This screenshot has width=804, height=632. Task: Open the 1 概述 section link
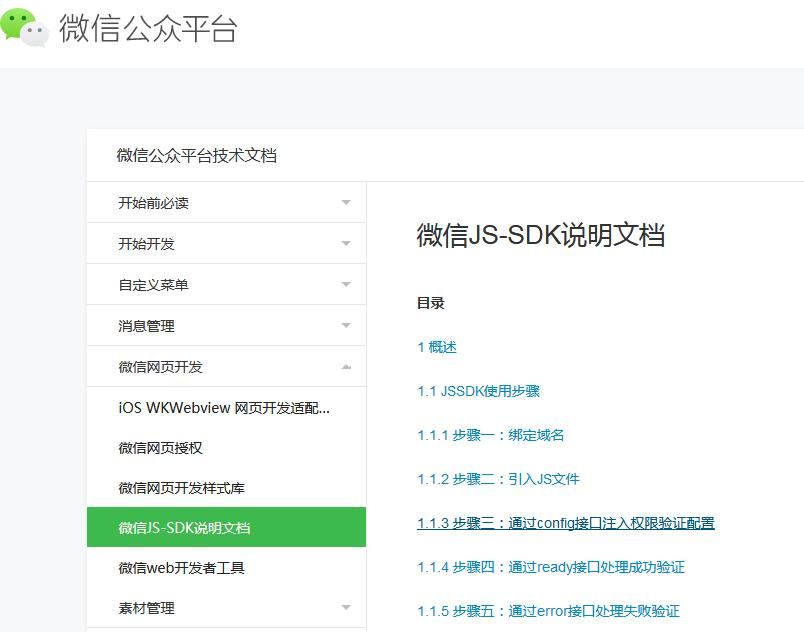[435, 347]
